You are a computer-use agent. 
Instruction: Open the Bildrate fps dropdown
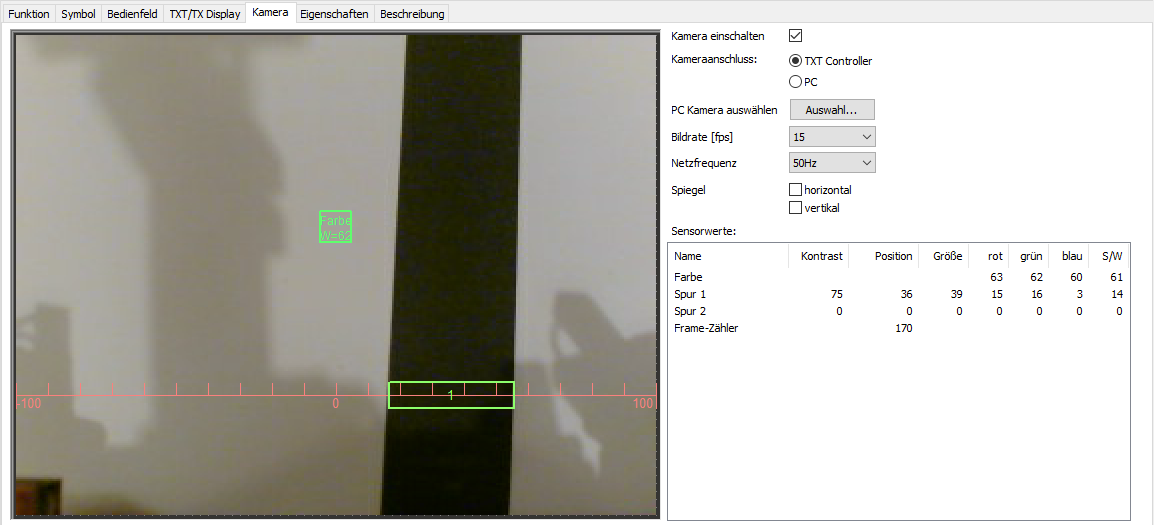(832, 136)
